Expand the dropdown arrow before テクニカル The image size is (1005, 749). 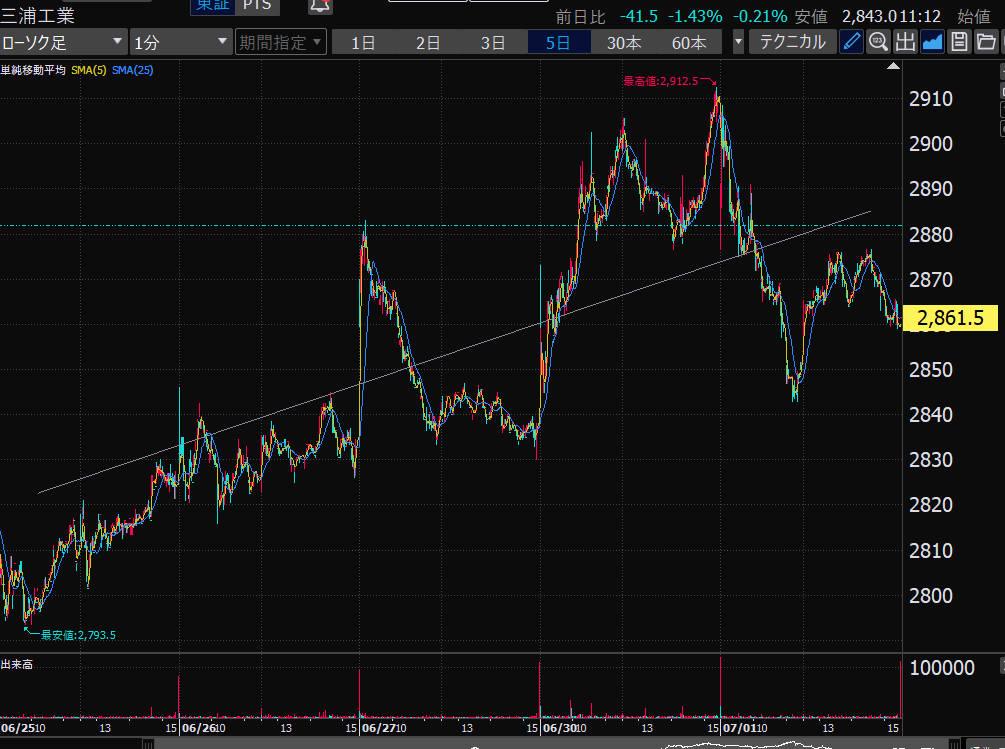tap(738, 42)
